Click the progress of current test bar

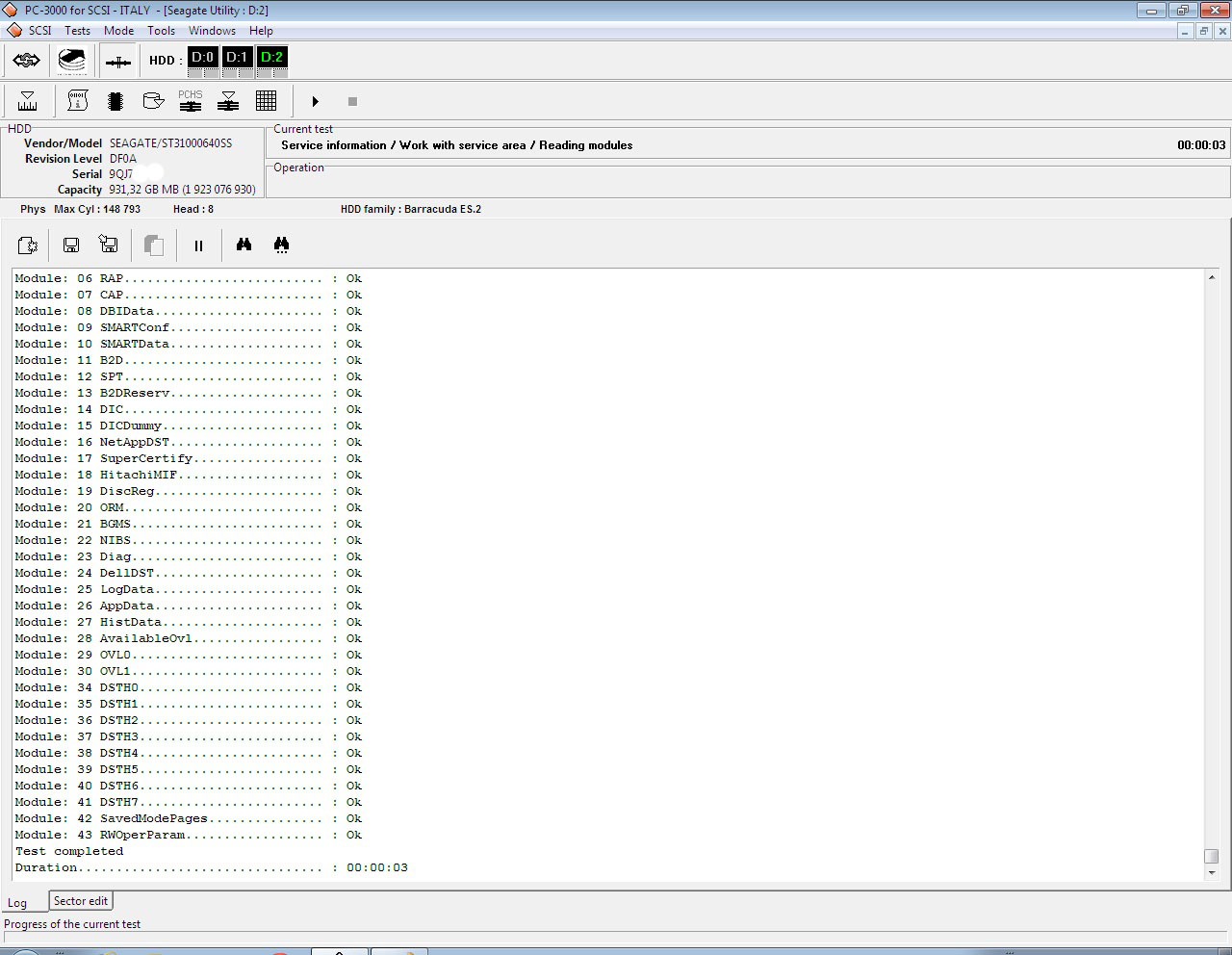point(616,937)
